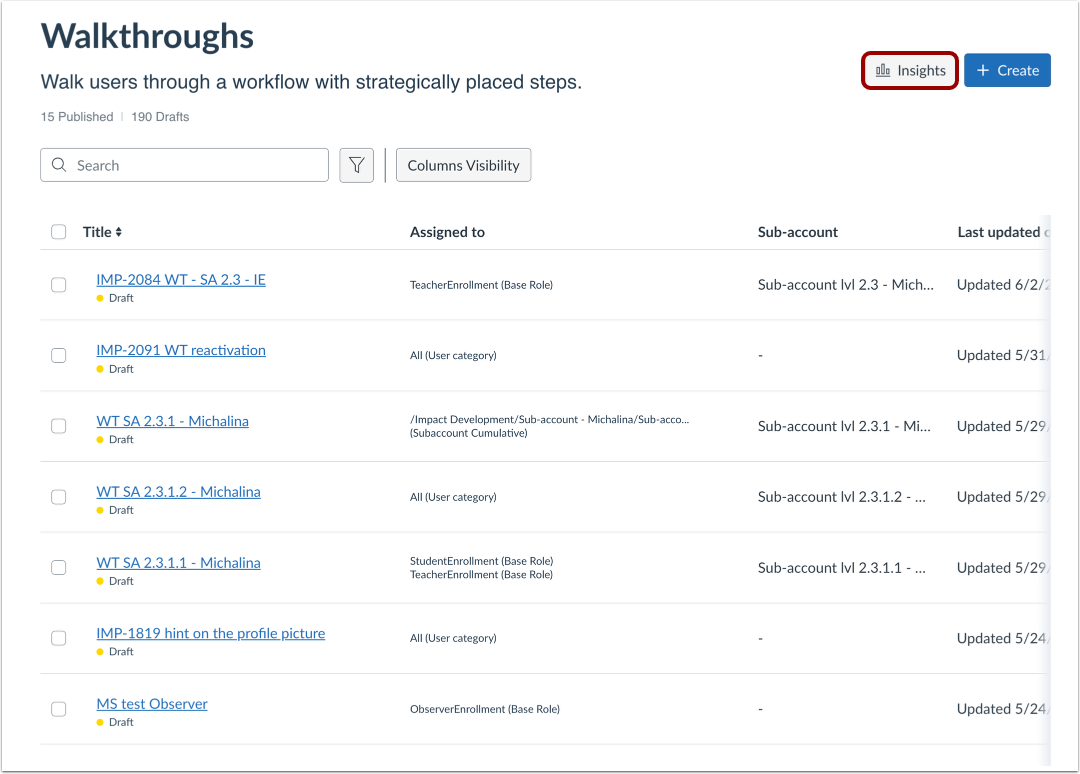Image resolution: width=1080 pixels, height=774 pixels.
Task: Click the Insights button
Action: (909, 70)
